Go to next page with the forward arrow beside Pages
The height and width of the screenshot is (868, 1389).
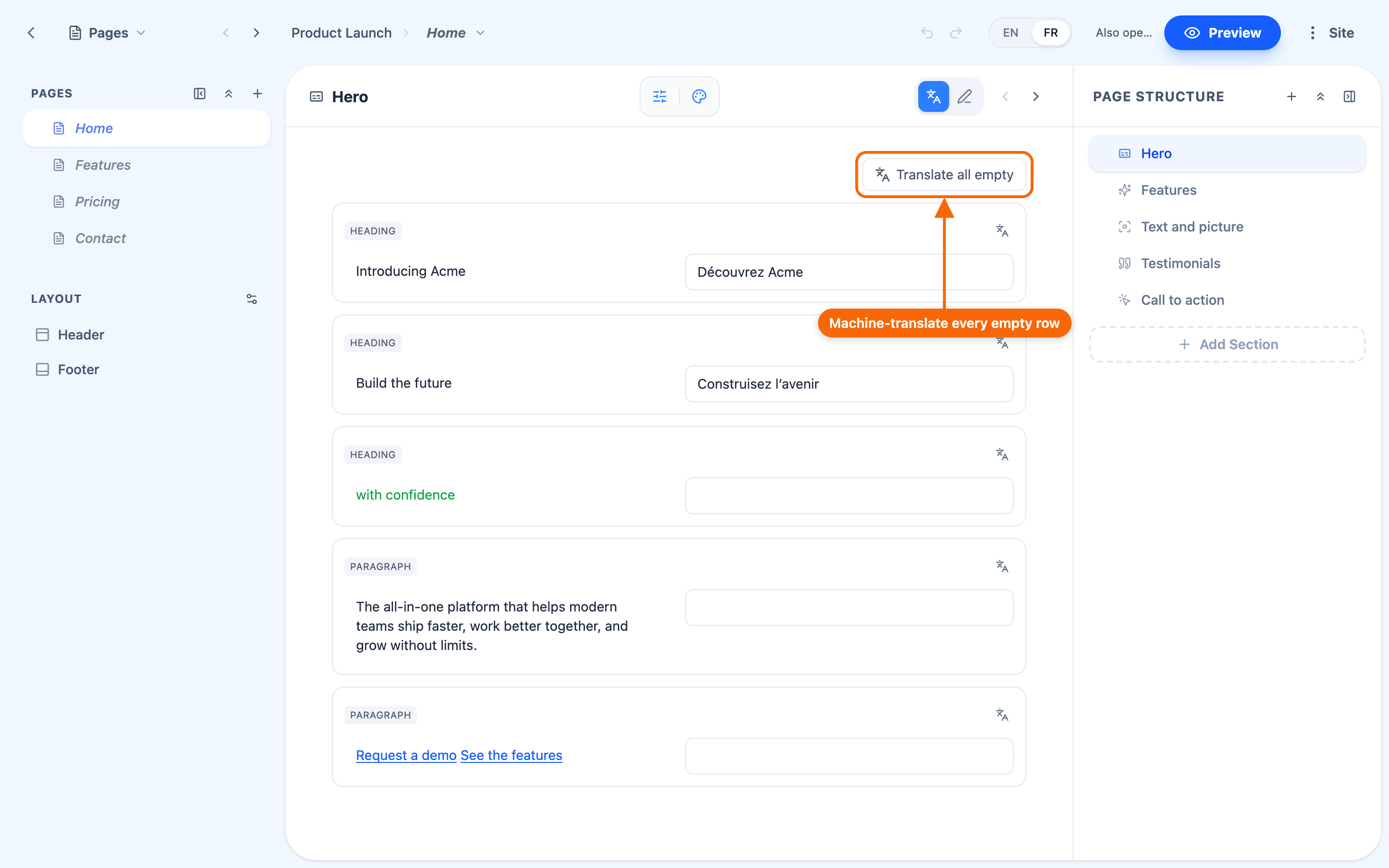pyautogui.click(x=256, y=33)
